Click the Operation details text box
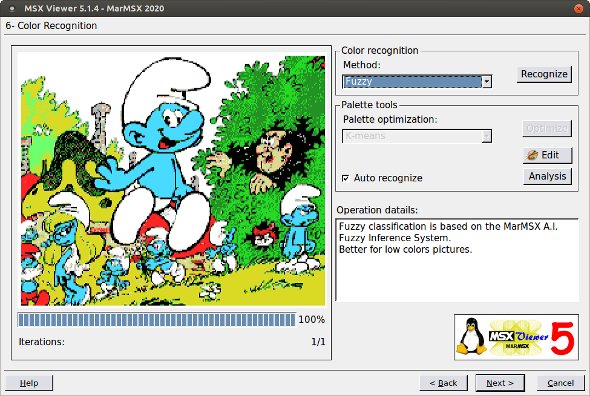This screenshot has width=590, height=396. coord(457,260)
